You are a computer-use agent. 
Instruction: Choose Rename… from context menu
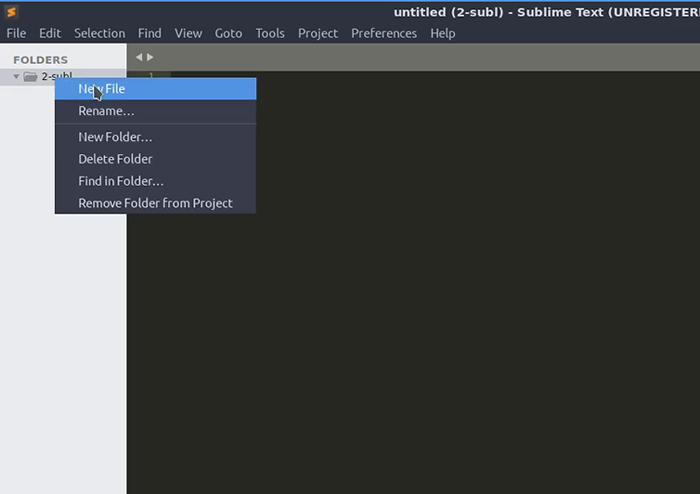coord(155,111)
